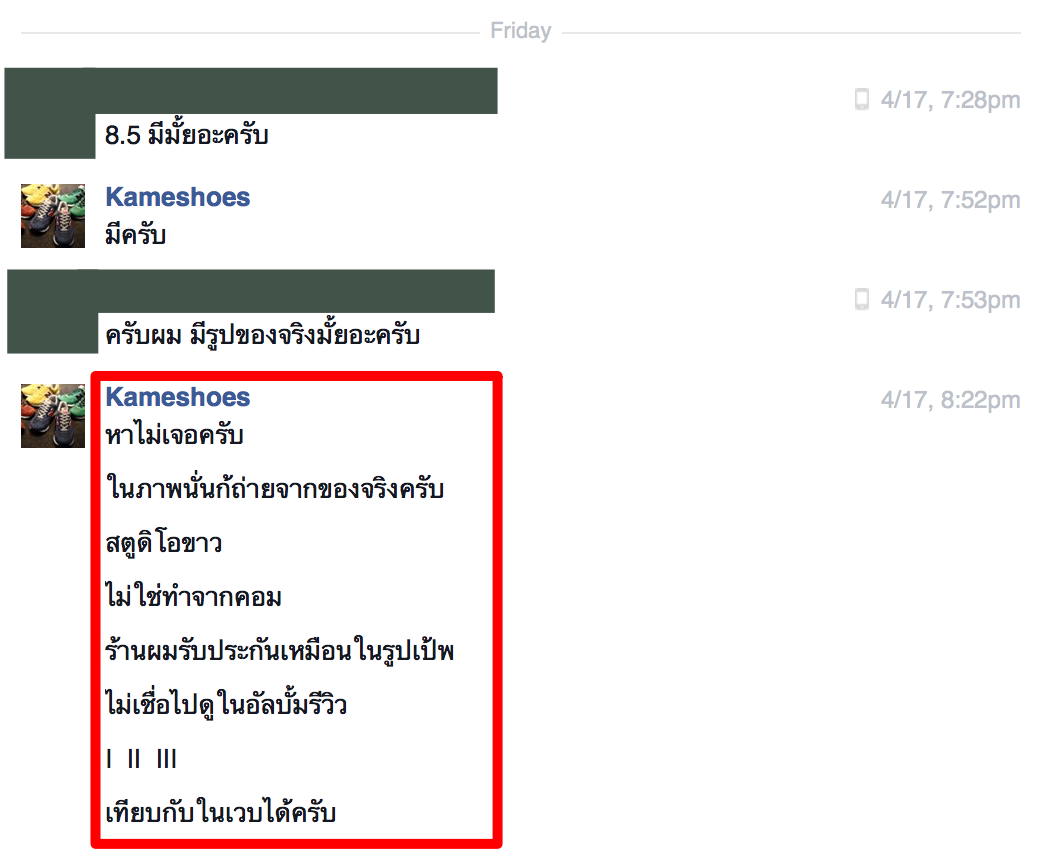Click the 4/17, 8:22pm timestamp

[950, 400]
